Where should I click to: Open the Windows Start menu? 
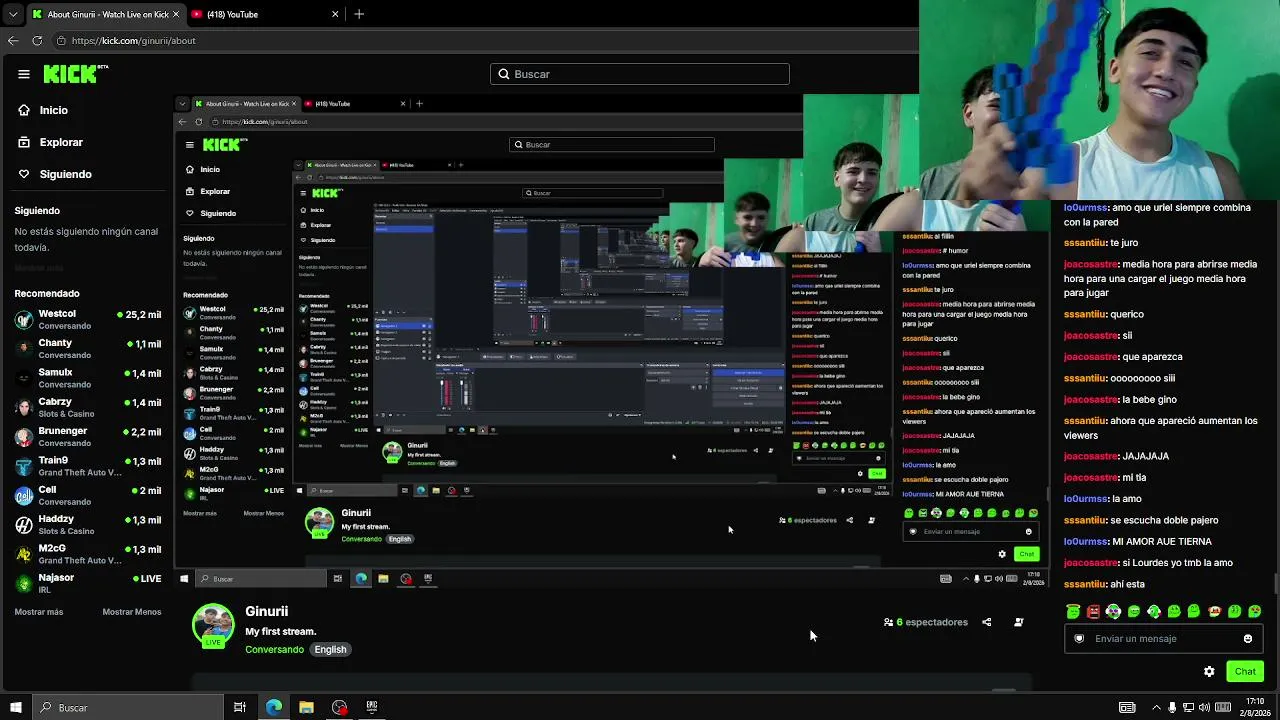(16, 707)
